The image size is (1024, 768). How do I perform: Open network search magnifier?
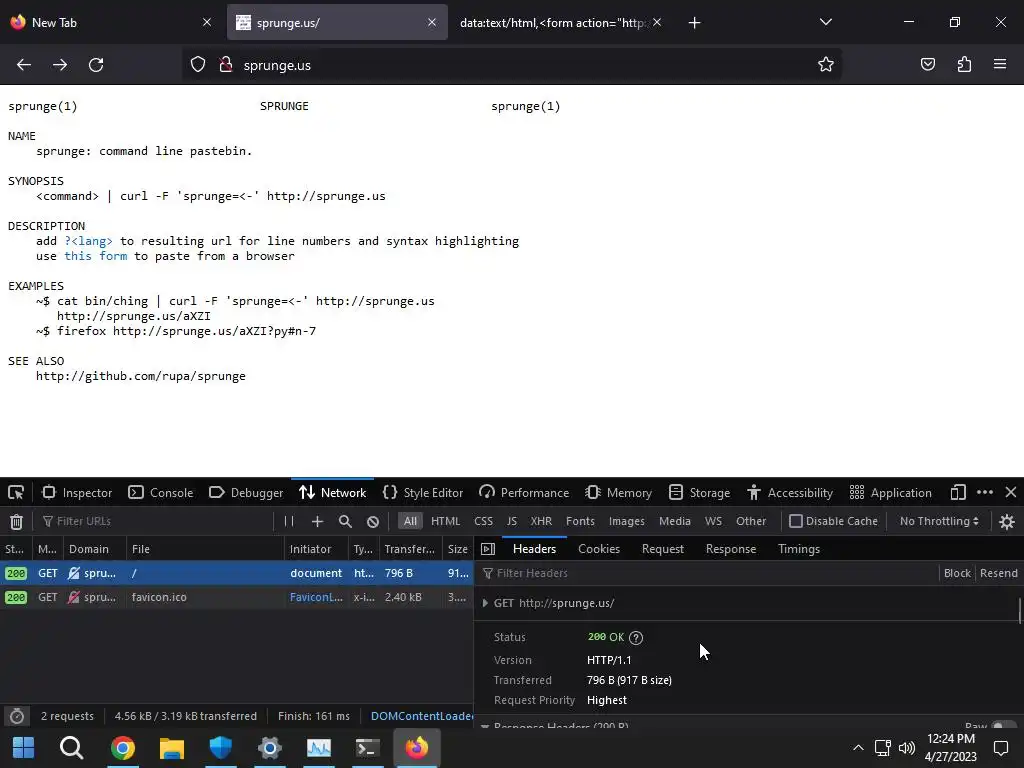pyautogui.click(x=345, y=521)
